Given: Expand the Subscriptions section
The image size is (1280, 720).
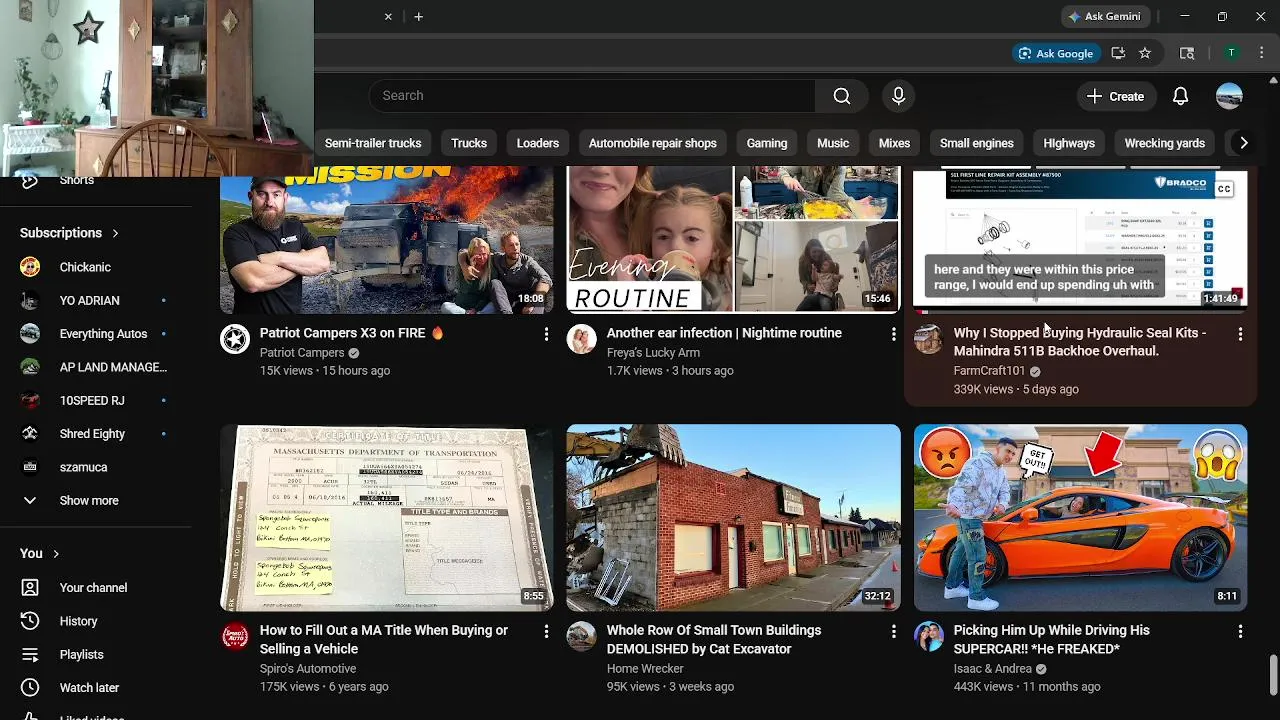Looking at the screenshot, I should [x=70, y=233].
